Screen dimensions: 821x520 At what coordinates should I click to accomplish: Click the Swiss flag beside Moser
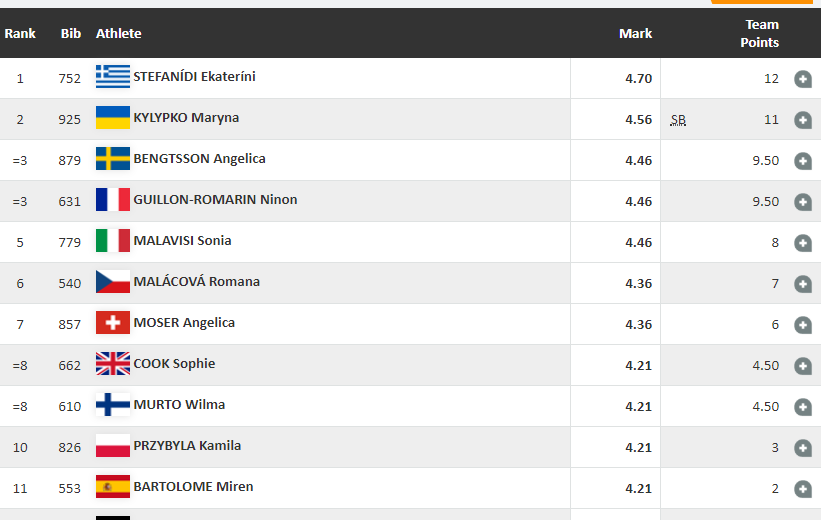[113, 323]
